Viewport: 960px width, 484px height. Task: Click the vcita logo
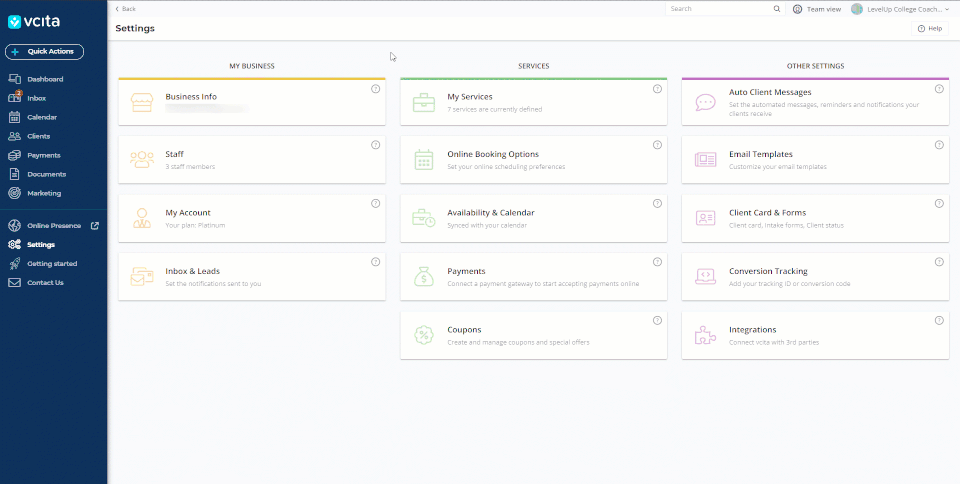click(34, 22)
